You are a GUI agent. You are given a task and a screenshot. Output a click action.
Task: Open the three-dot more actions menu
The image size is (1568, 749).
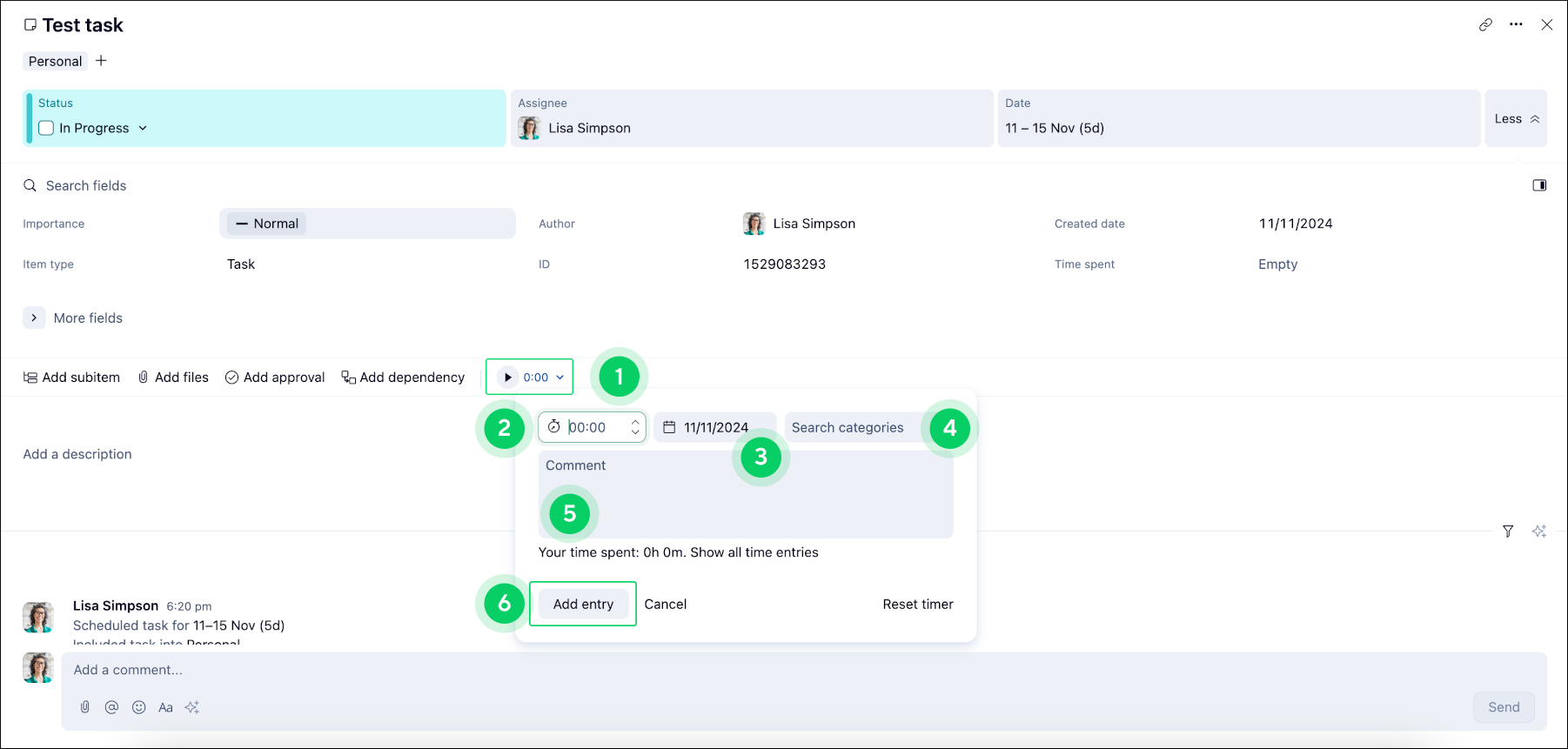[x=1516, y=25]
